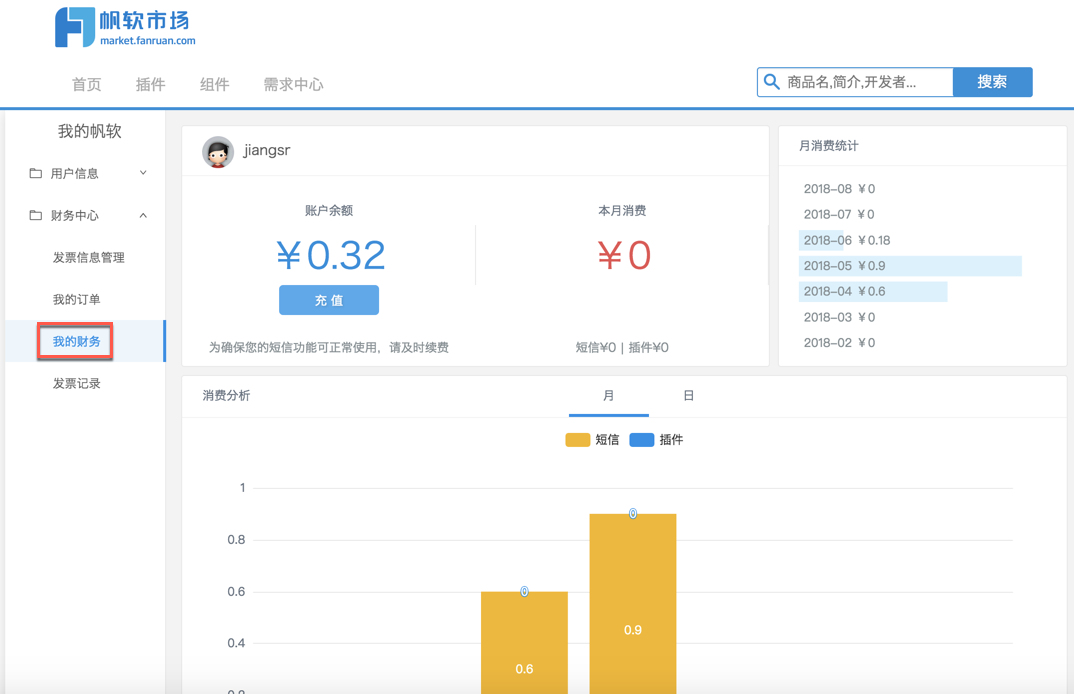Click the 2018-02 ¥0 row
The image size is (1074, 694).
[839, 343]
